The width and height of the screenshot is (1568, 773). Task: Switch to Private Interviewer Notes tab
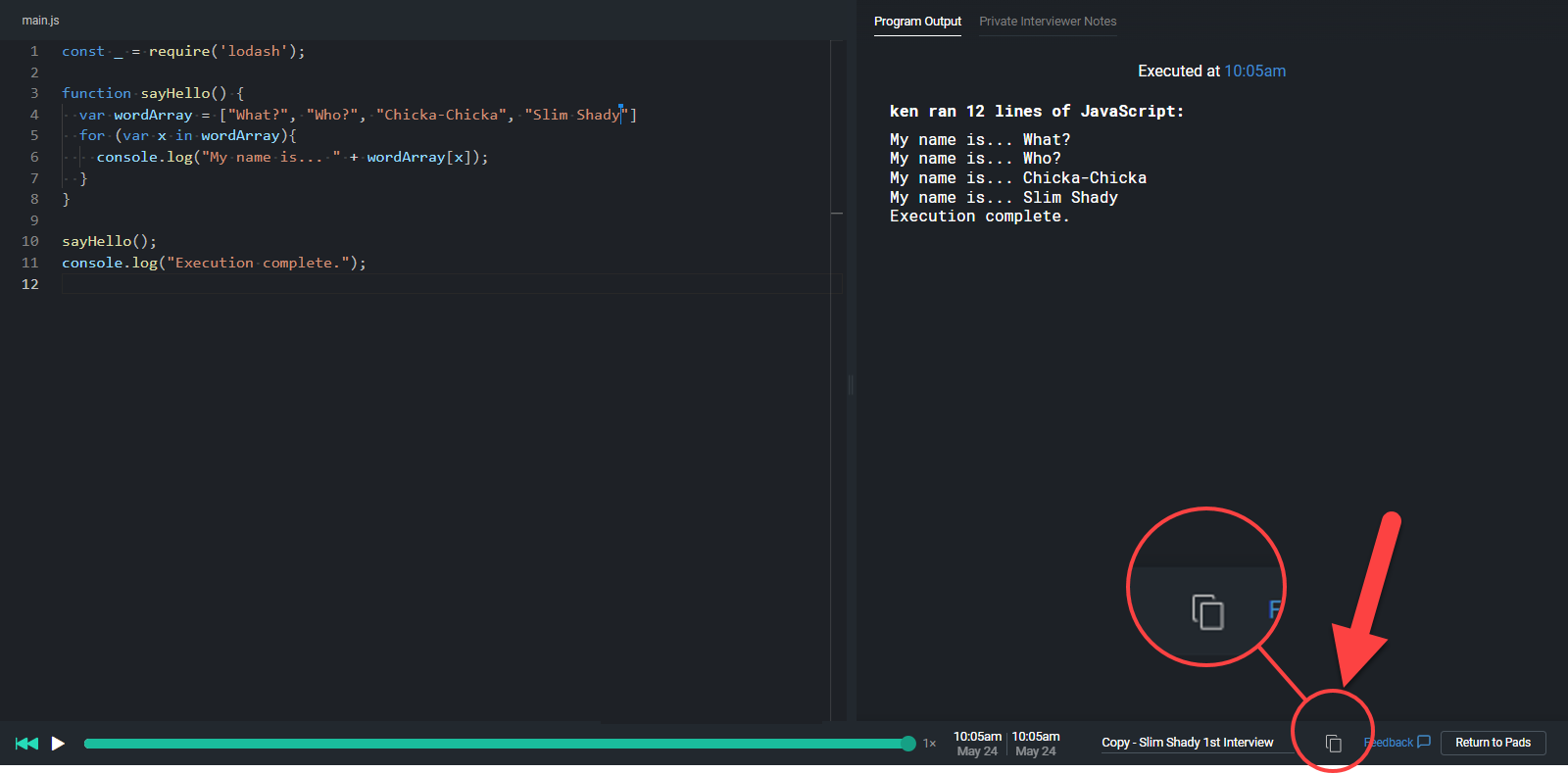coord(1048,22)
